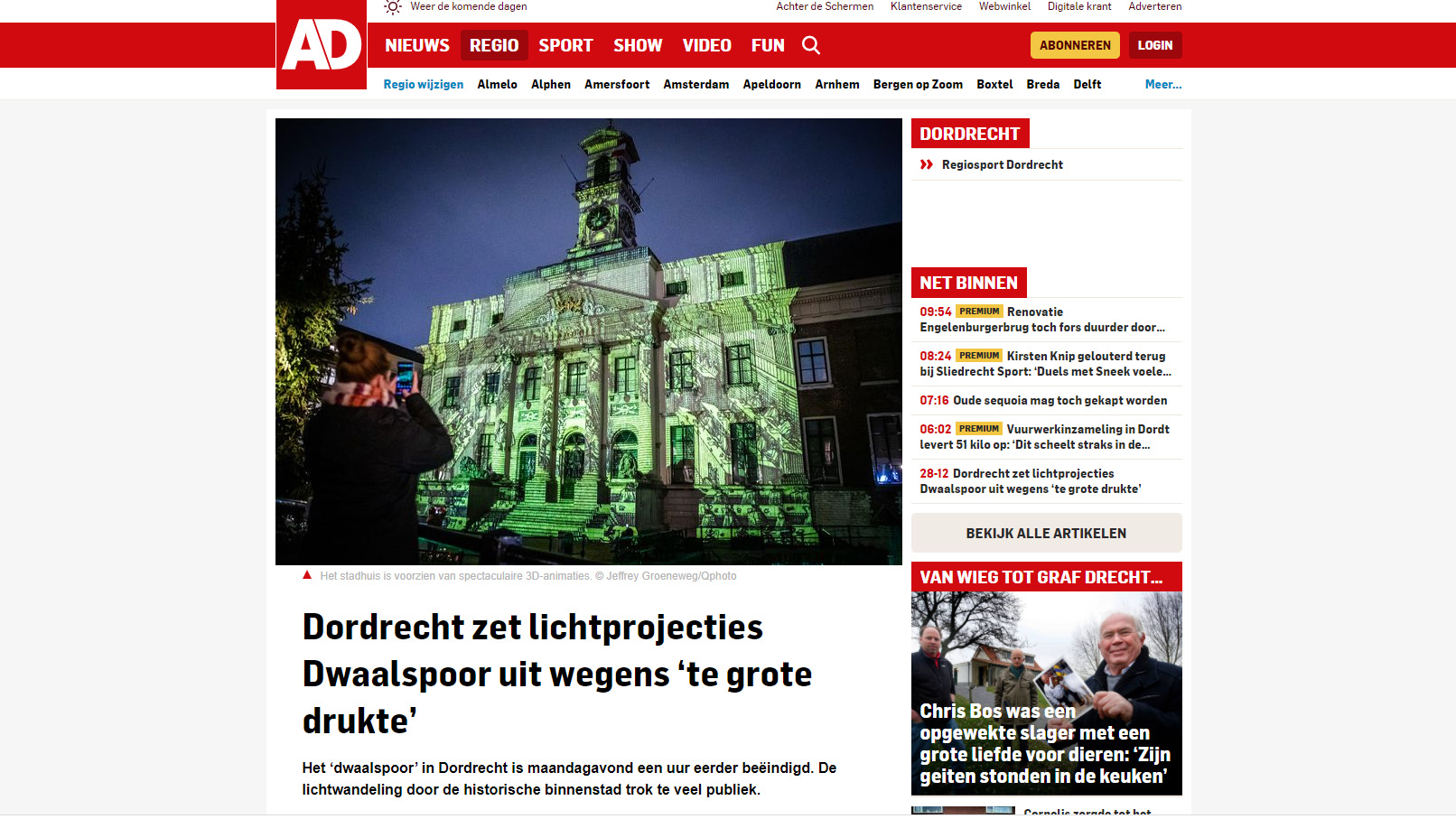
Task: Open the FUN menu
Action: (768, 45)
